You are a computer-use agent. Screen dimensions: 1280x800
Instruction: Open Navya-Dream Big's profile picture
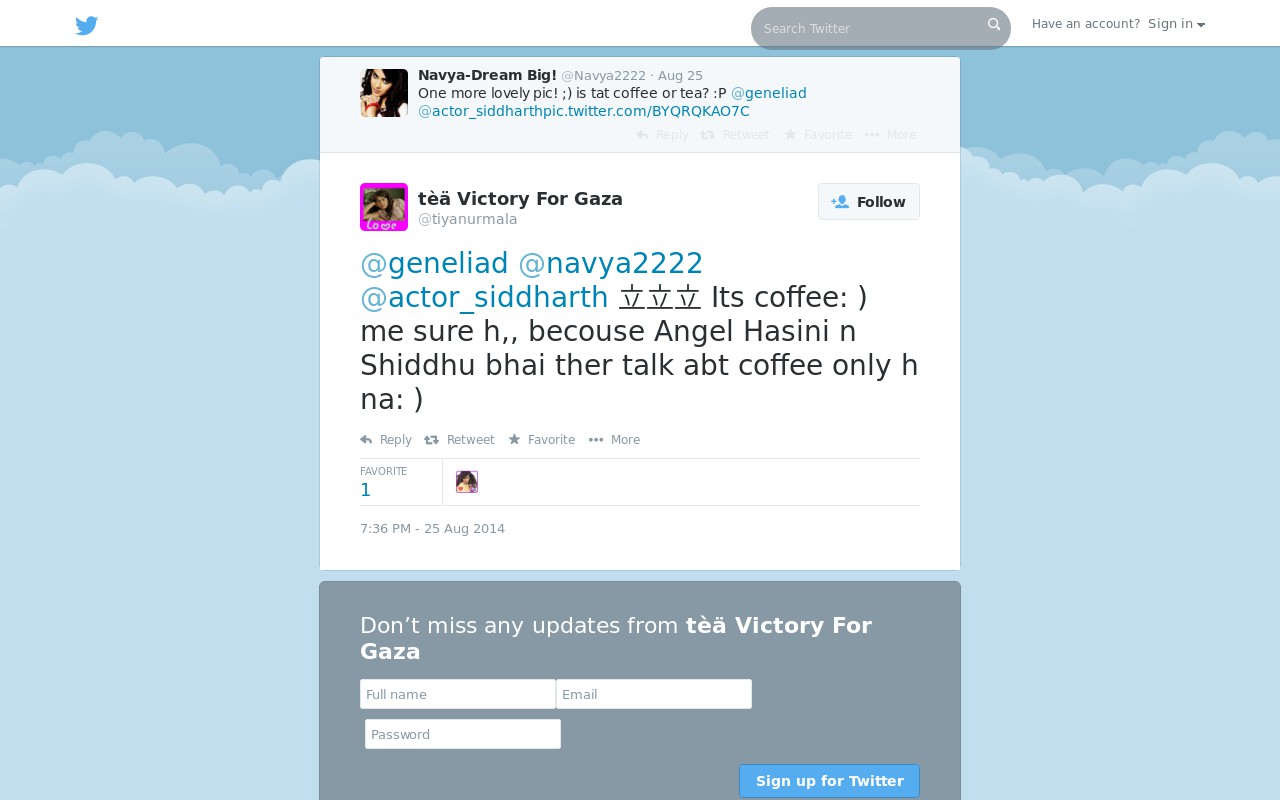(384, 93)
